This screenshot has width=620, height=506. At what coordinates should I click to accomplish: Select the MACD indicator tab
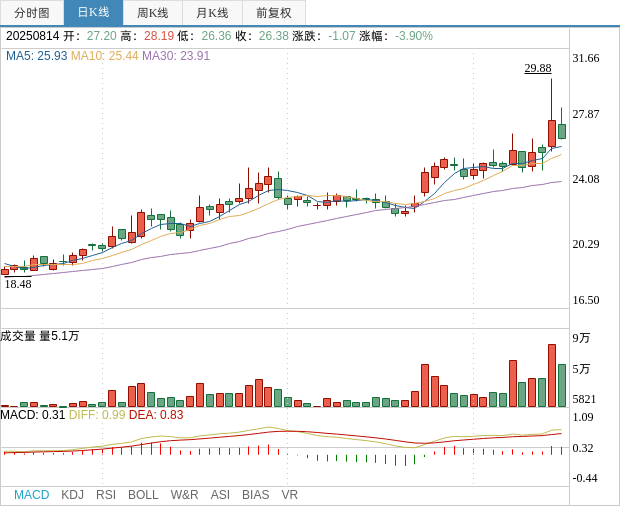pos(31,495)
